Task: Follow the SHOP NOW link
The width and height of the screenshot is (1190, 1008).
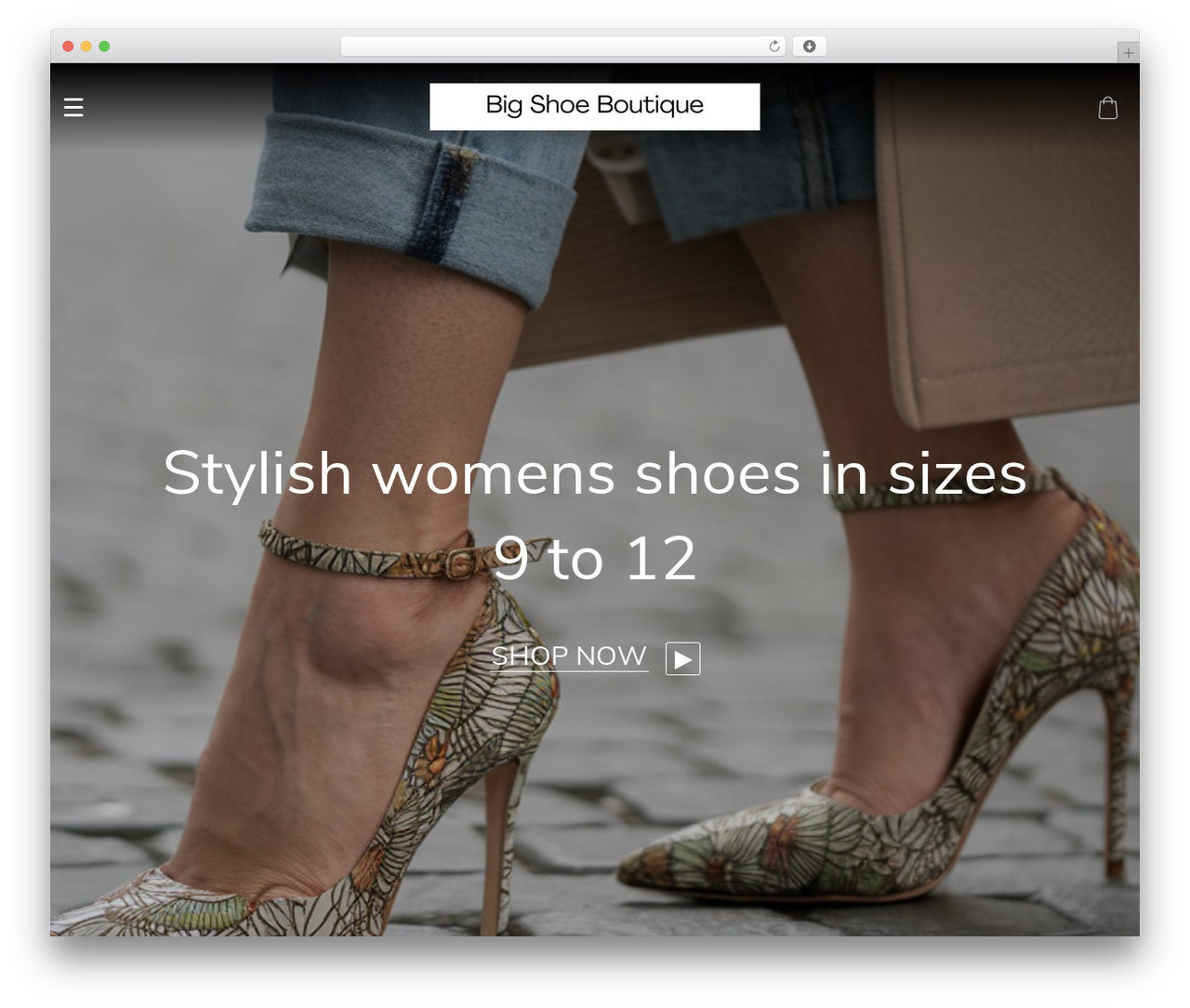Action: [569, 657]
